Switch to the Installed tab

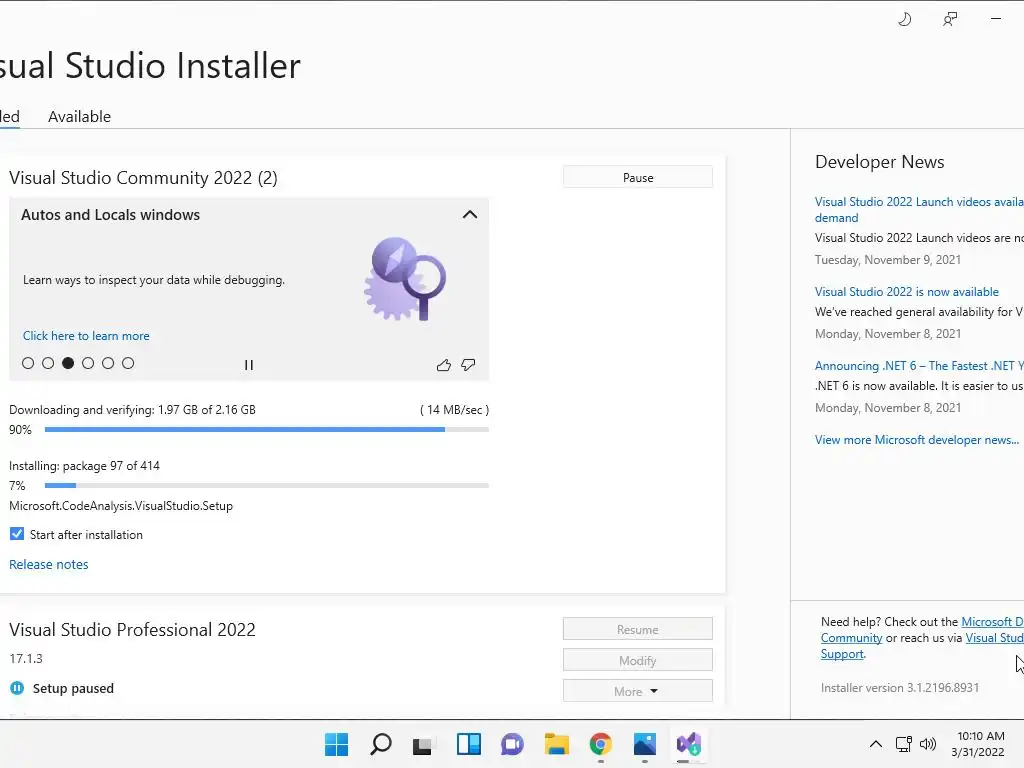[x=10, y=116]
